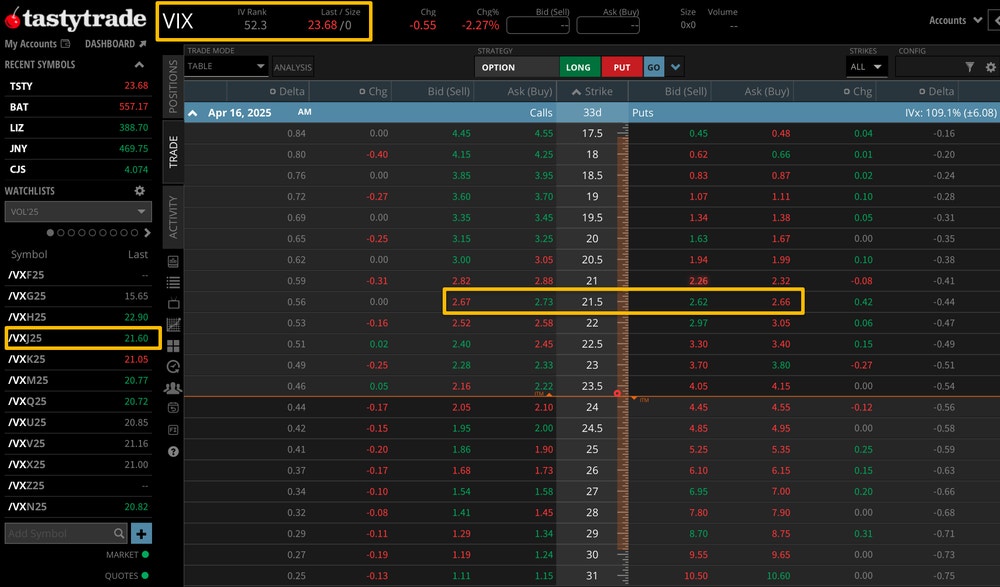Open the TRADE MODE table dropdown
Viewport: 1000px width, 587px height.
pos(226,65)
